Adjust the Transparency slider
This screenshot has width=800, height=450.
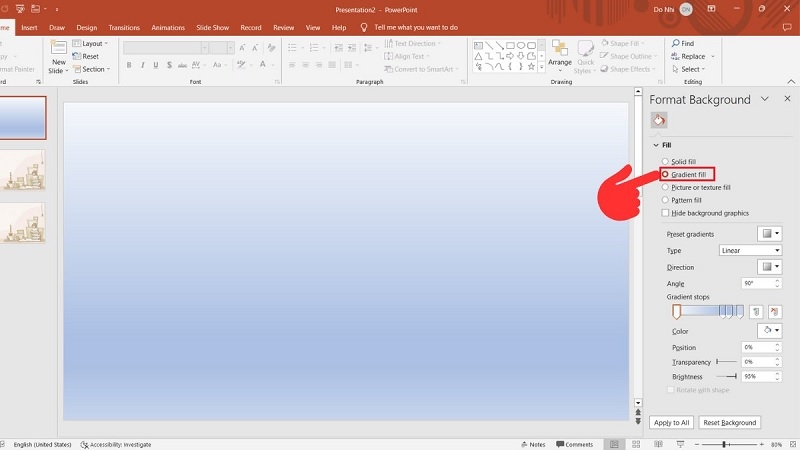coord(726,362)
